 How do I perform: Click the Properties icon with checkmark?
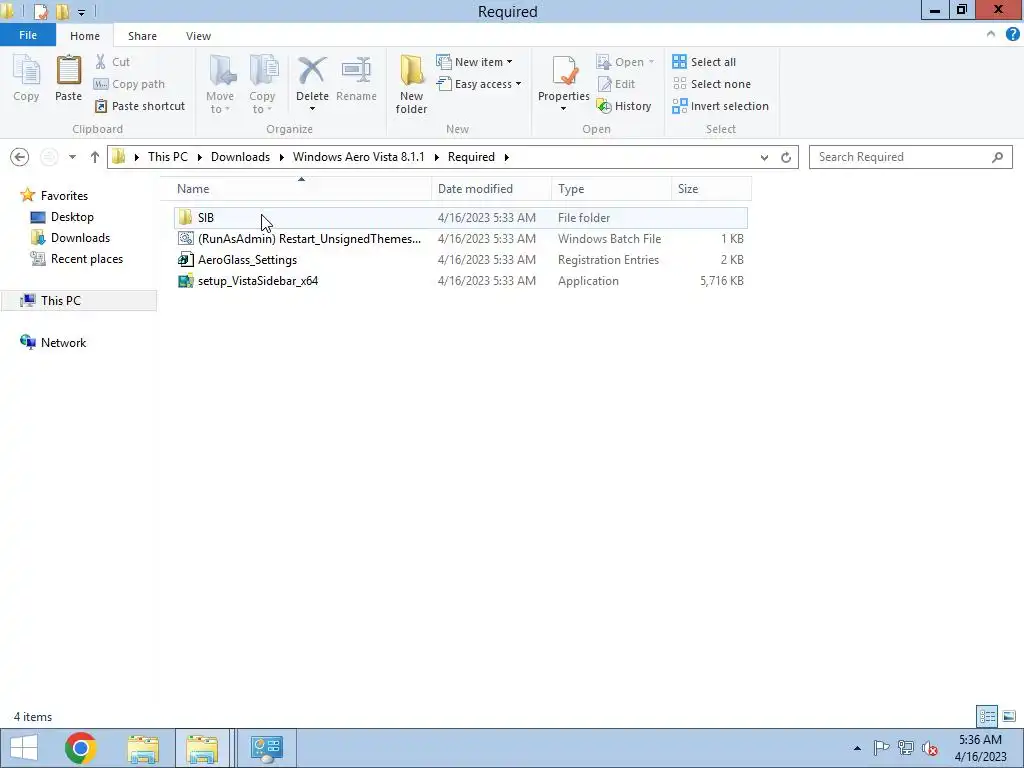tap(564, 71)
